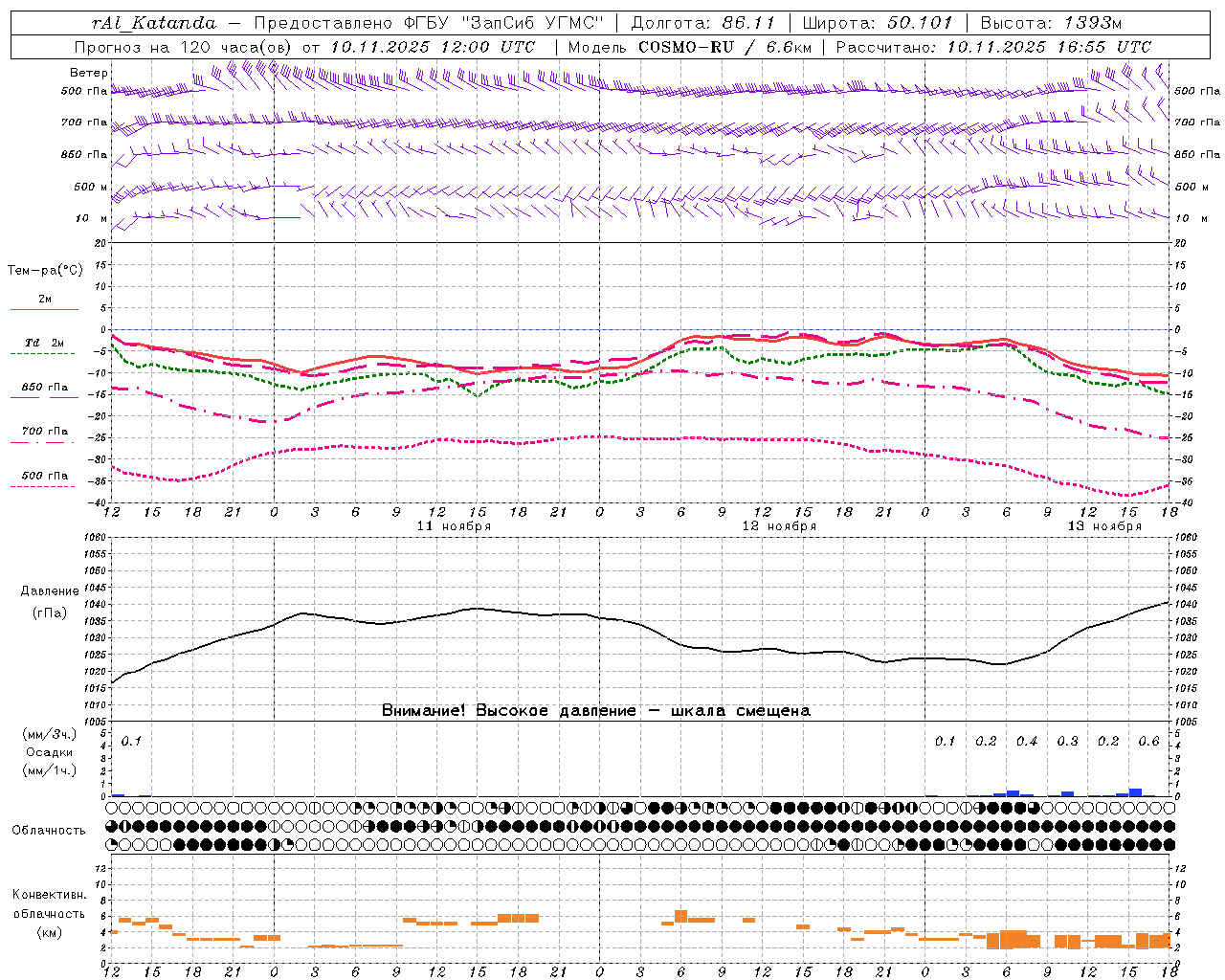Screen dimensions: 1225x980
Task: Click '500 гПа' entry in temperature legend
Action: [x=45, y=476]
